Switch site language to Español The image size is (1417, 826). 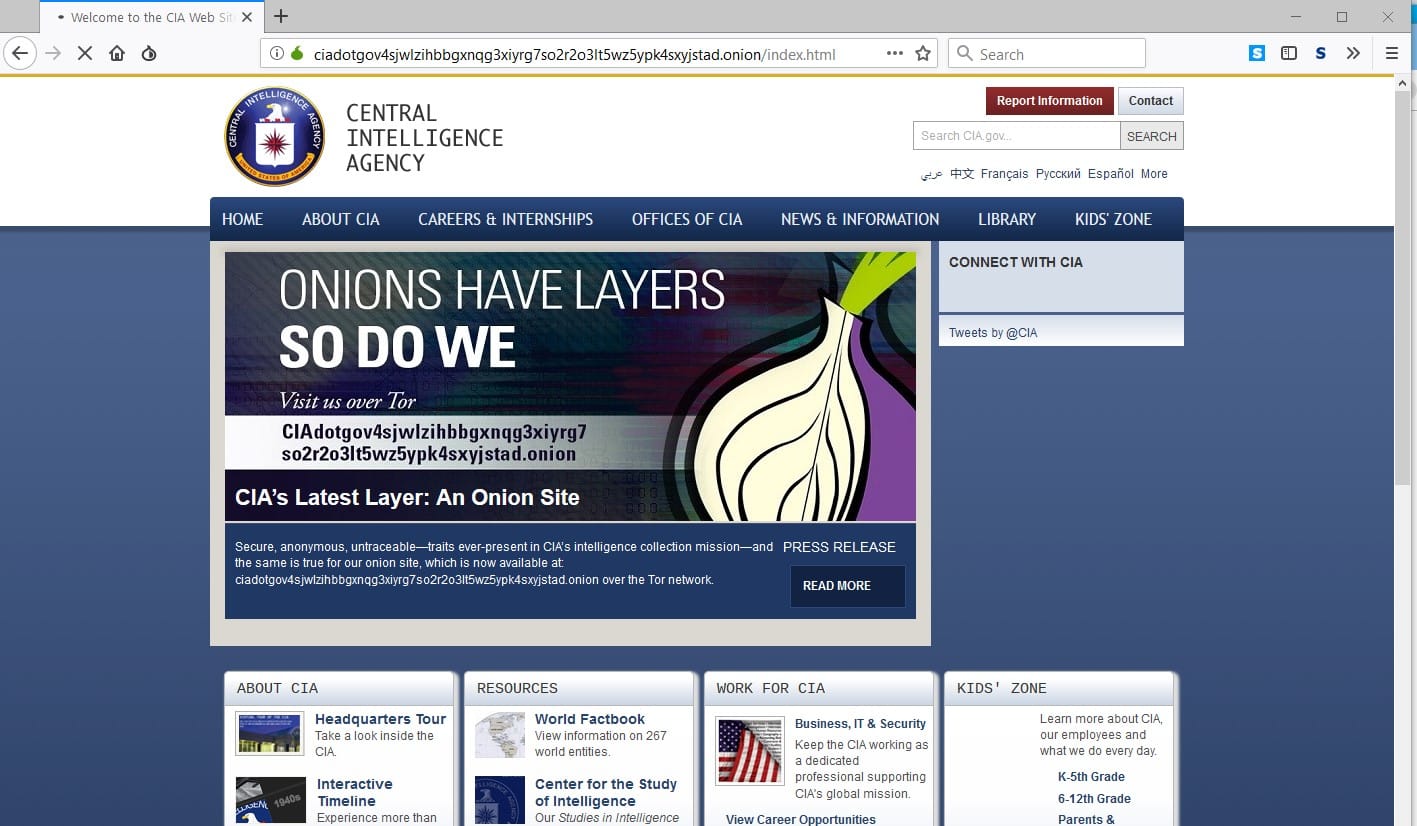coord(1111,174)
